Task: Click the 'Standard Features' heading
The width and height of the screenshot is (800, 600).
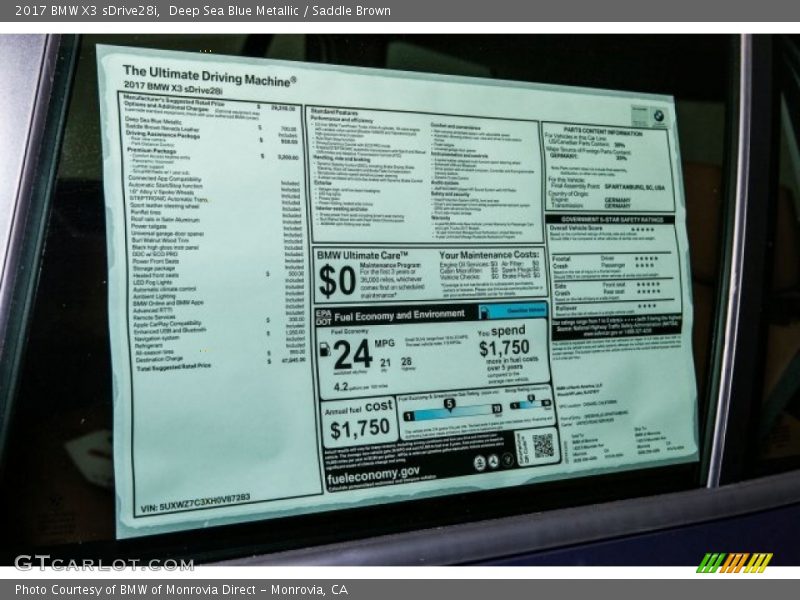Action: click(x=334, y=111)
